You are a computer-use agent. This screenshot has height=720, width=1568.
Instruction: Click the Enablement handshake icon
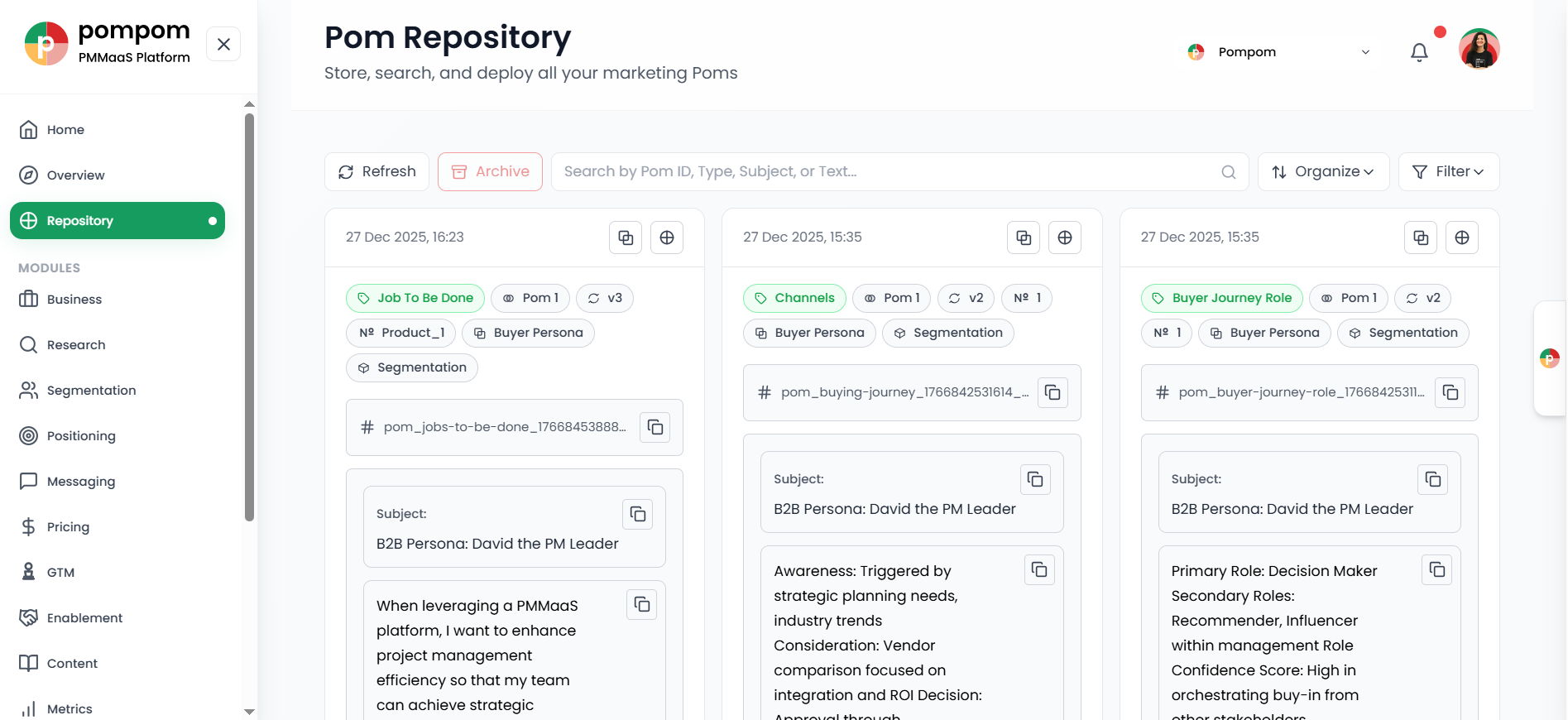[x=29, y=618]
